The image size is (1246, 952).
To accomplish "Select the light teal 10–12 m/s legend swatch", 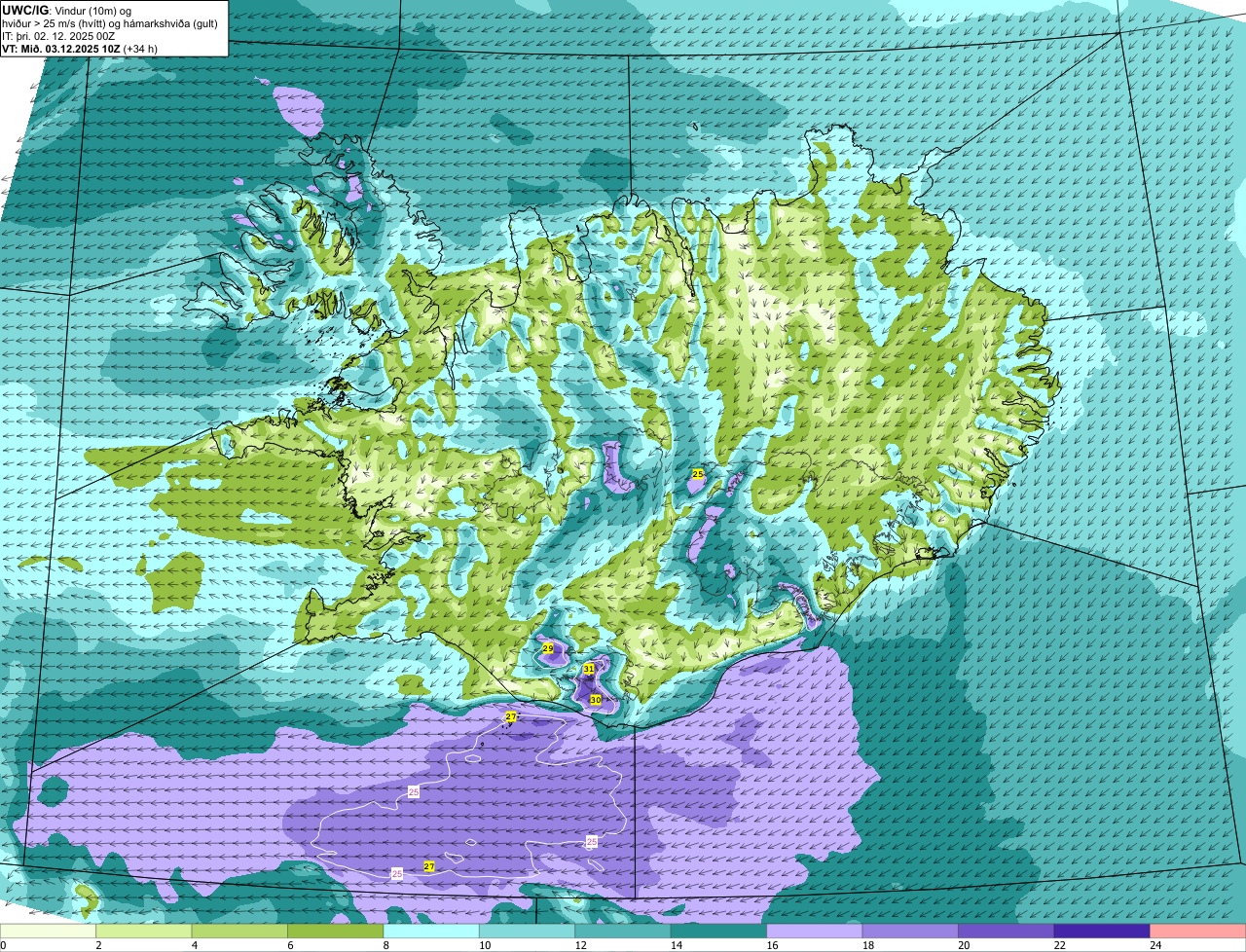I will pos(527,932).
